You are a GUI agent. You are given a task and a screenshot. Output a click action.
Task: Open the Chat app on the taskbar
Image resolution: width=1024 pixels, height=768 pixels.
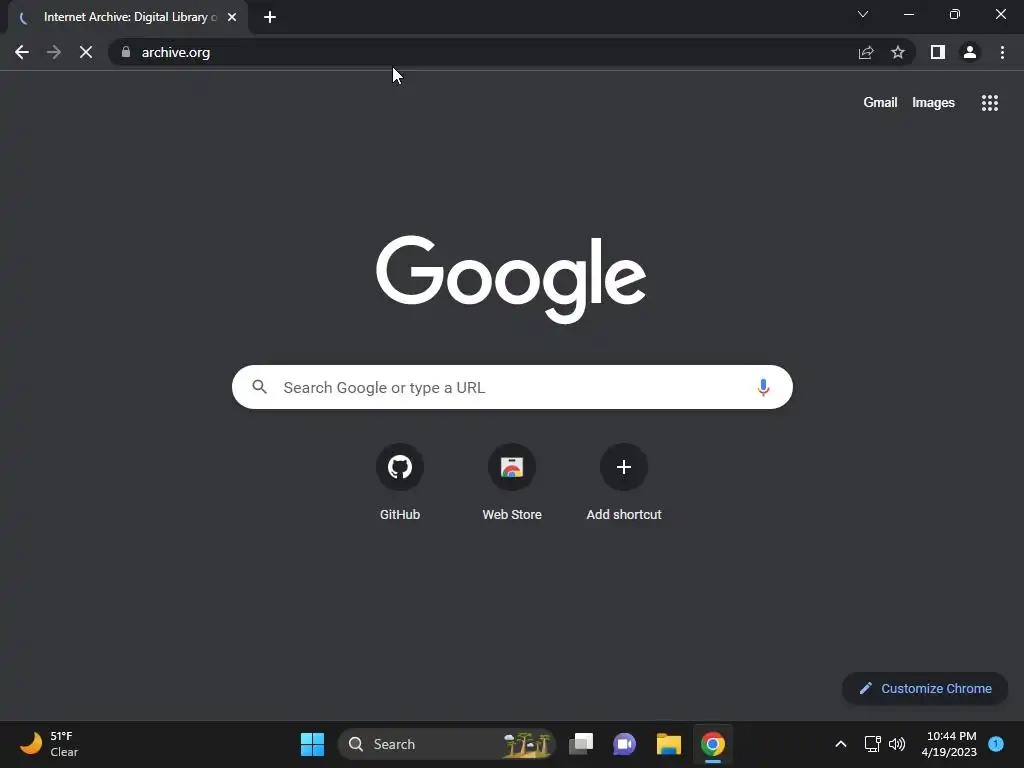[624, 744]
